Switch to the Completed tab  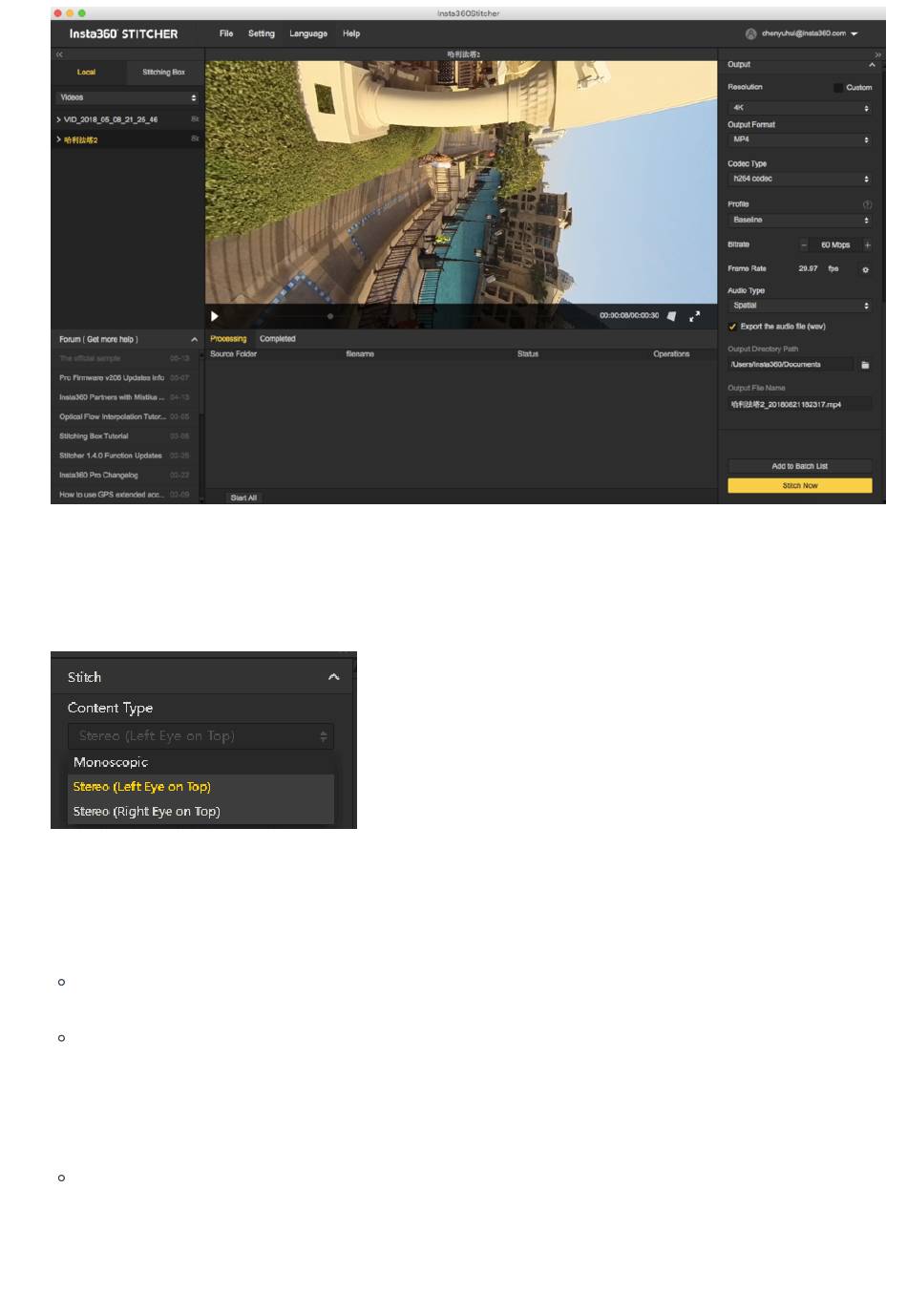pyautogui.click(x=278, y=339)
